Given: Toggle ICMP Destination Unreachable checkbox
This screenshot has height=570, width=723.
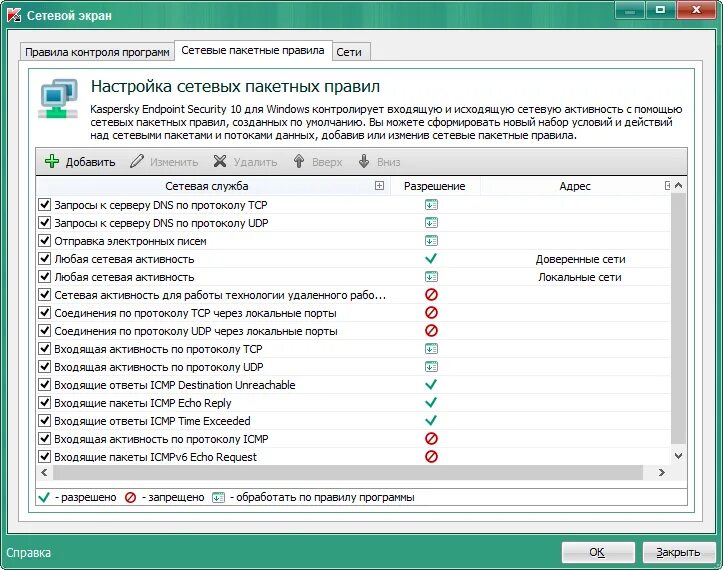Looking at the screenshot, I should 44,384.
